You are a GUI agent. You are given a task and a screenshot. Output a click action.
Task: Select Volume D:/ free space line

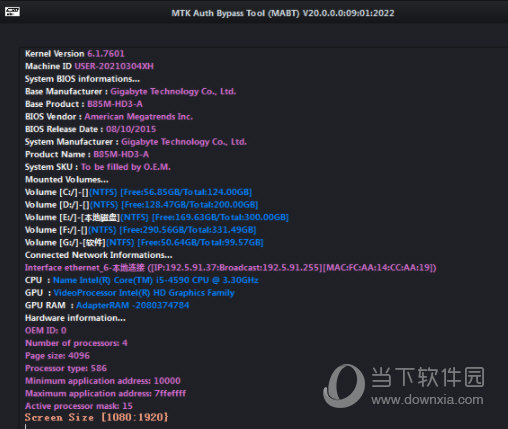click(x=142, y=205)
